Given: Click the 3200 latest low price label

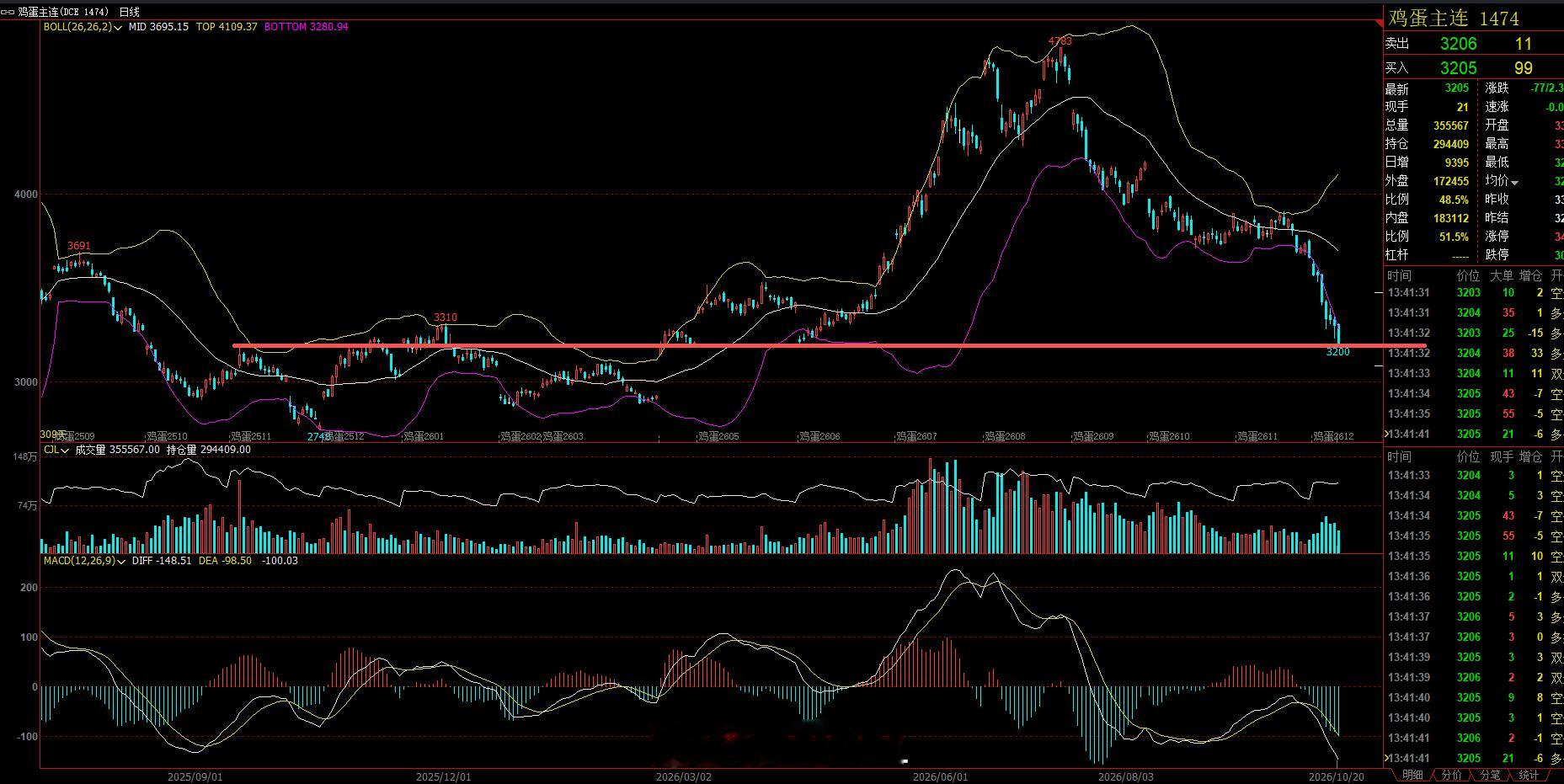Looking at the screenshot, I should [1337, 352].
